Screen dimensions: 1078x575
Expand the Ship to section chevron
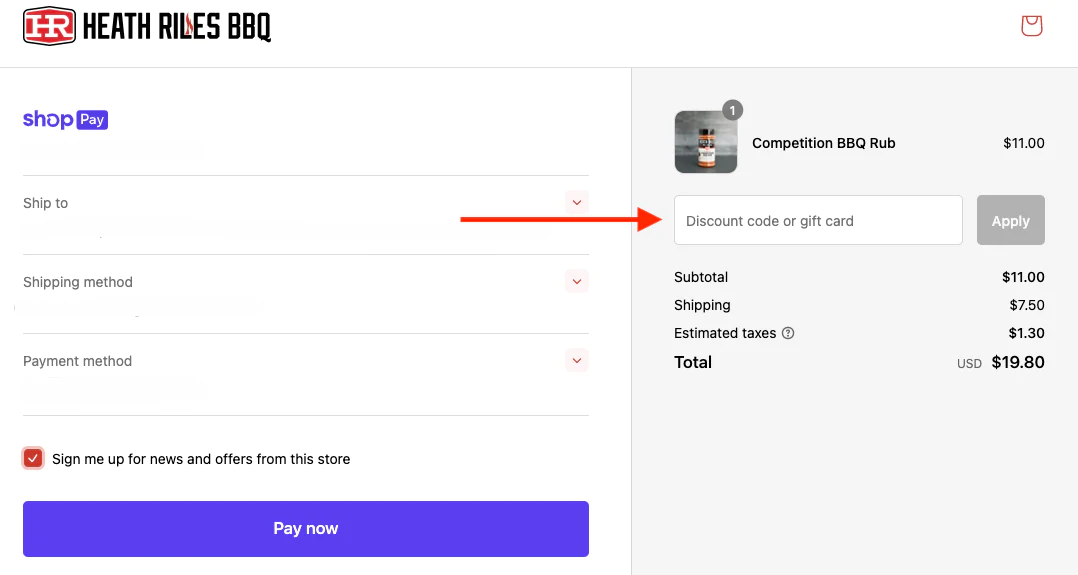pyautogui.click(x=577, y=202)
